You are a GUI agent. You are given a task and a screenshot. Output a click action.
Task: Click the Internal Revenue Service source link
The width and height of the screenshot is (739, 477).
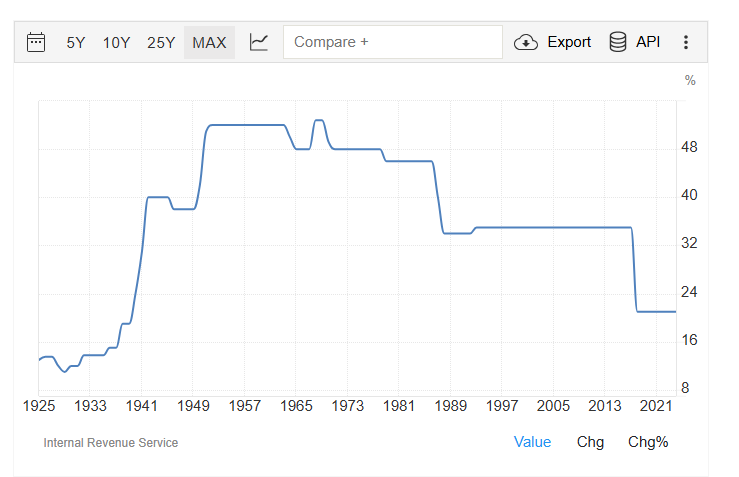(111, 442)
